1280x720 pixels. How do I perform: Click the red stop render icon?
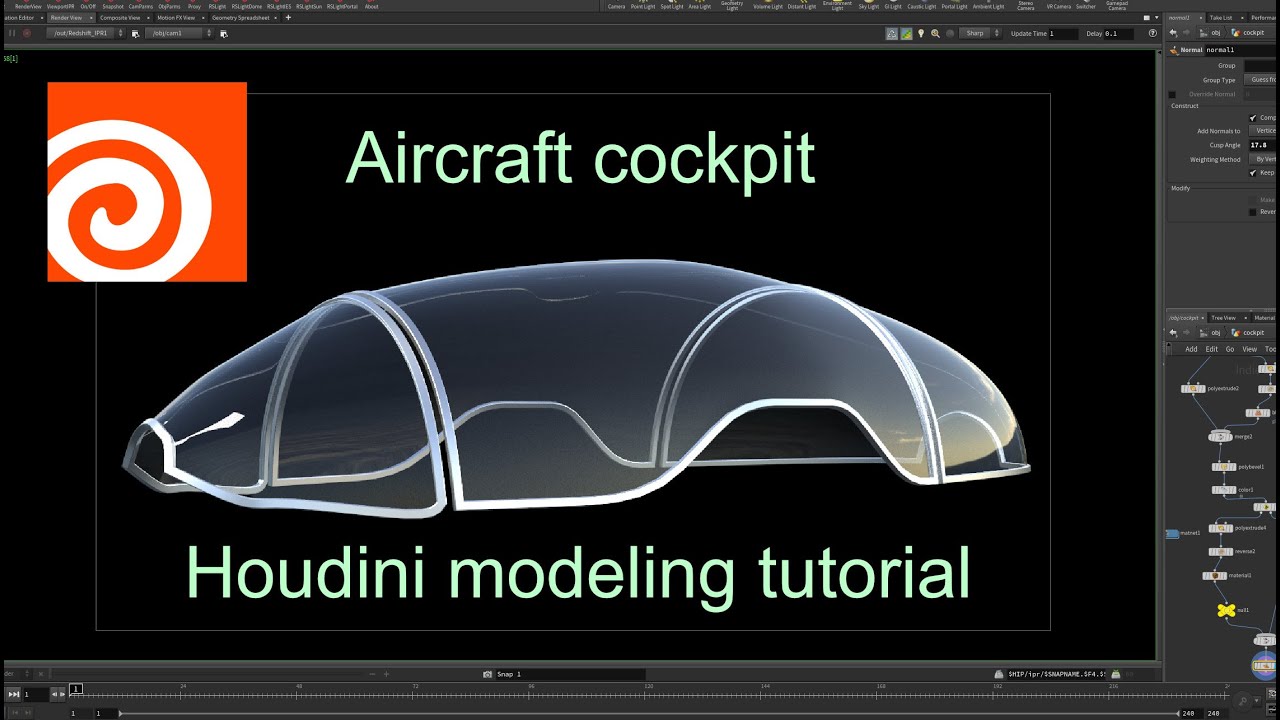27,33
